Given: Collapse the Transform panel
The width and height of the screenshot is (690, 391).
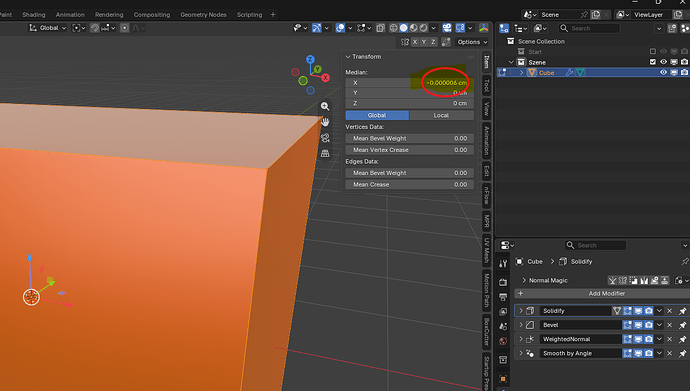Looking at the screenshot, I should [348, 57].
